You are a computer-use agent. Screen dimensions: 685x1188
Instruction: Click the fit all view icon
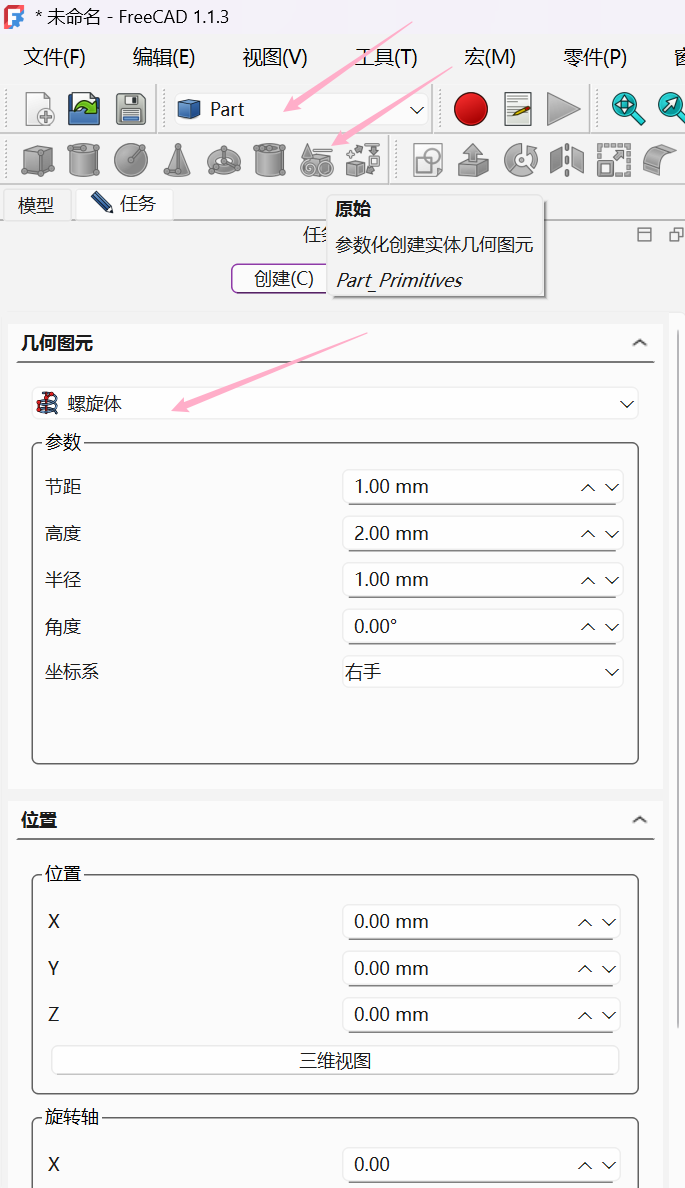(x=628, y=109)
